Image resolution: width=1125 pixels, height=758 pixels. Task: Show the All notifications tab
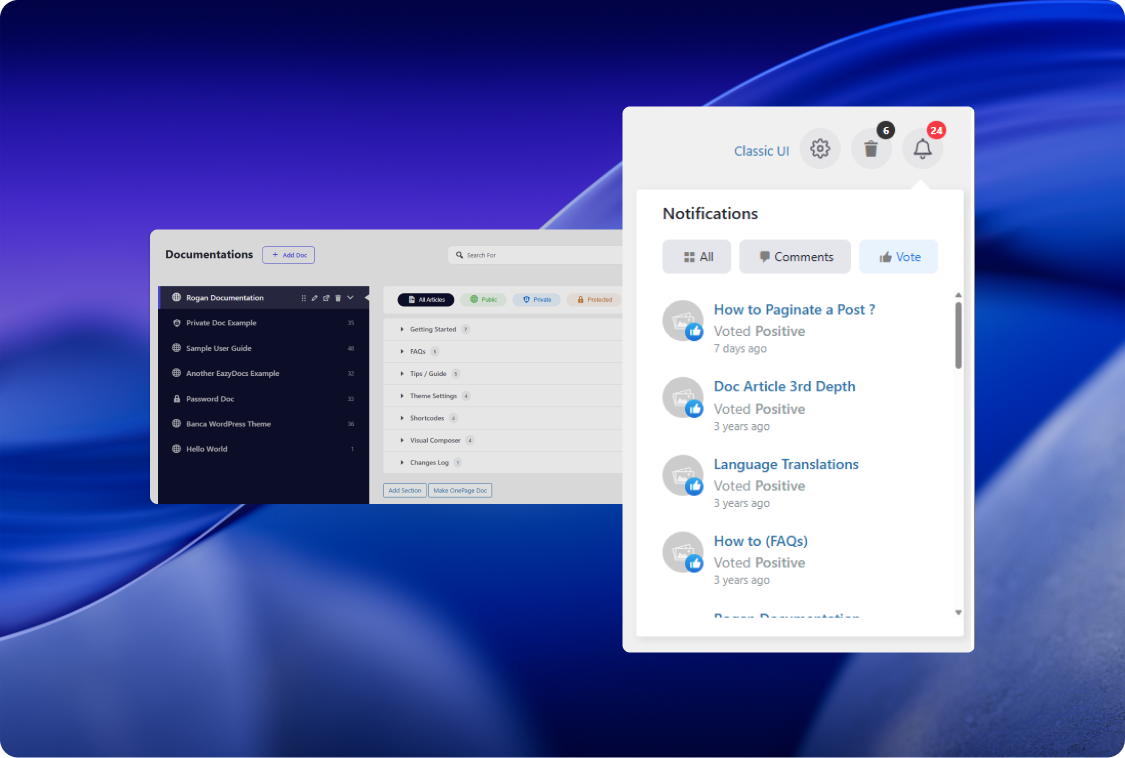click(x=697, y=257)
